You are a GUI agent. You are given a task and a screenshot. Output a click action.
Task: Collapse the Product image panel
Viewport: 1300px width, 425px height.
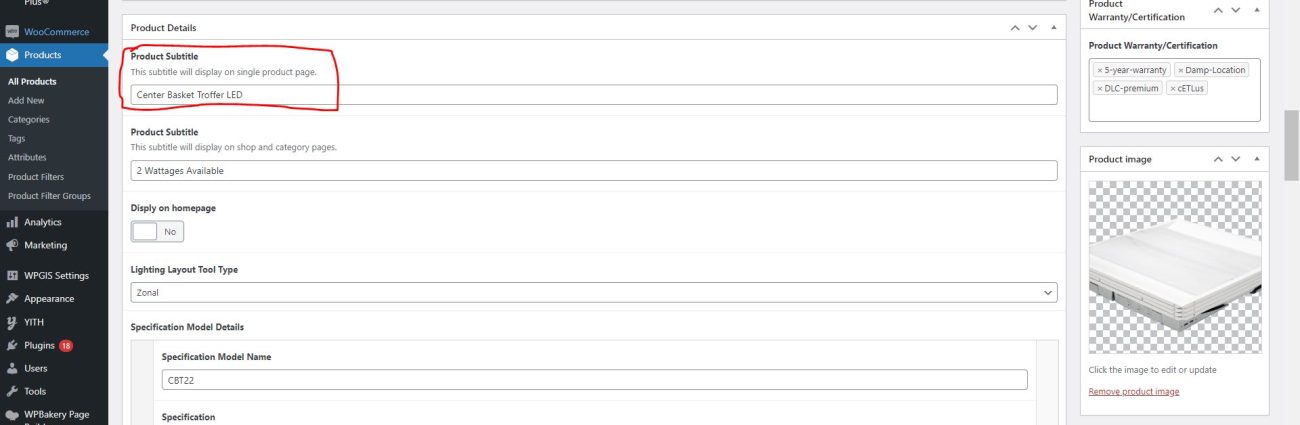[1256, 159]
